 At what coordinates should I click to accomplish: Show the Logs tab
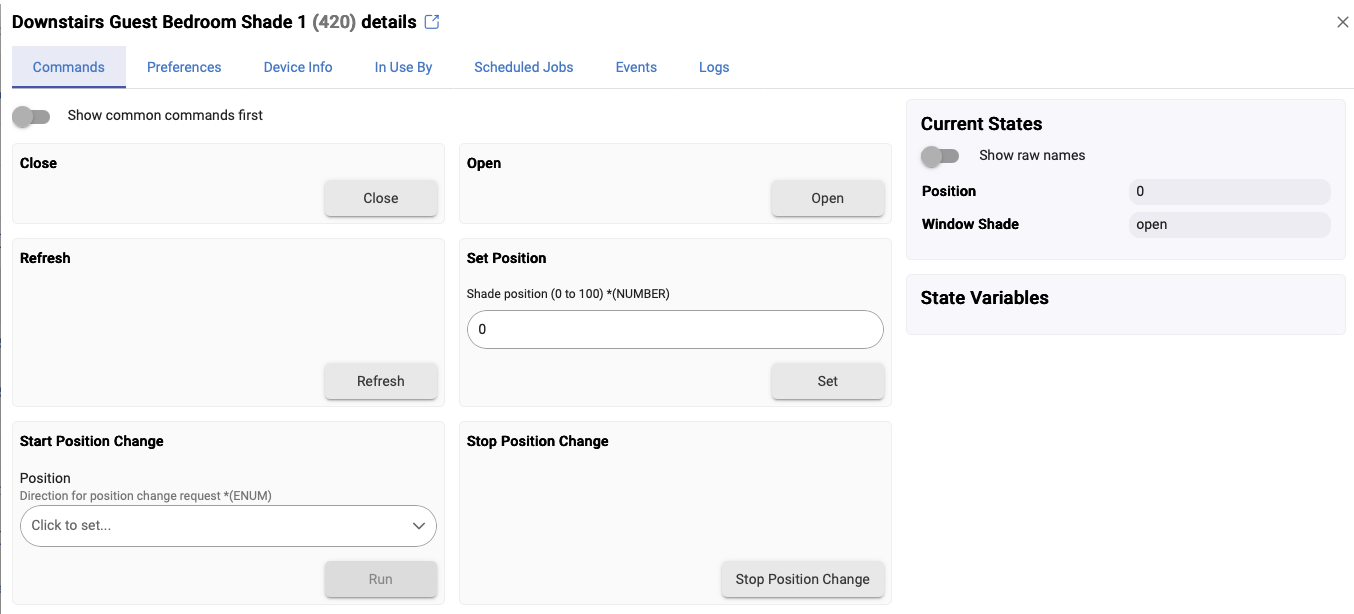(x=714, y=67)
